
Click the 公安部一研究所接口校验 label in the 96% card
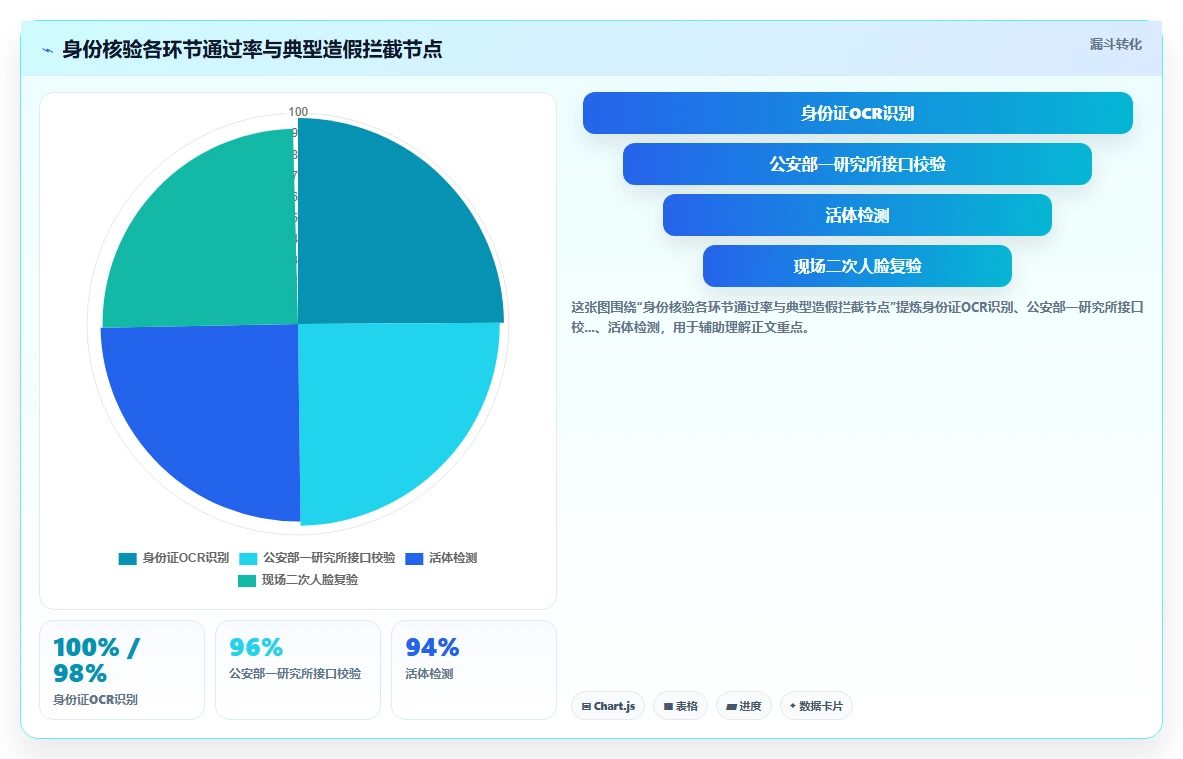tap(295, 674)
